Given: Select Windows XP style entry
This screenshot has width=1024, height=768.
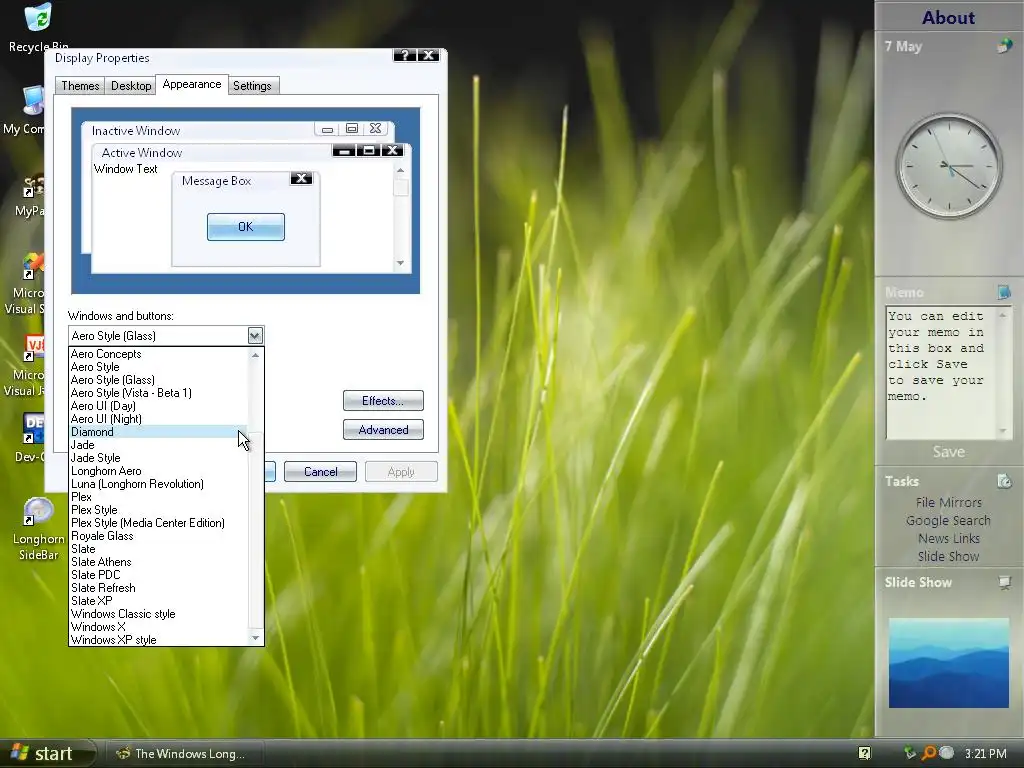Looking at the screenshot, I should (159, 640).
